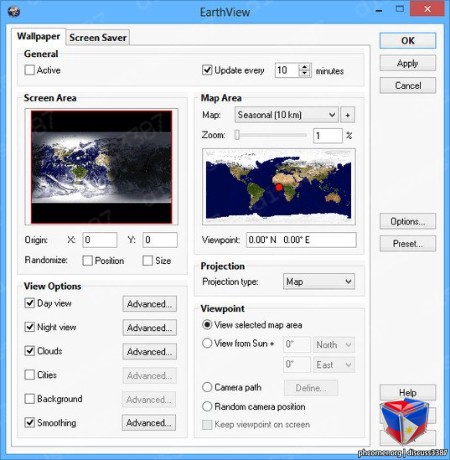
Task: Toggle the Smoothing checkbox
Action: (x=30, y=423)
